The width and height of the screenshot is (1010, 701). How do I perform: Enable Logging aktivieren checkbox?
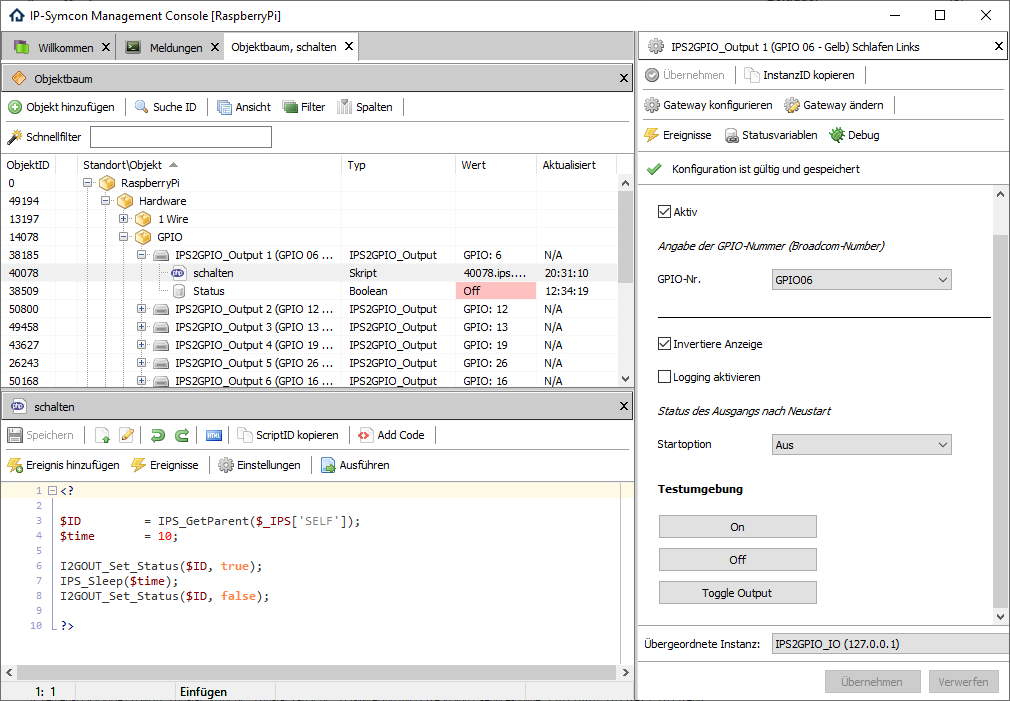pos(664,376)
